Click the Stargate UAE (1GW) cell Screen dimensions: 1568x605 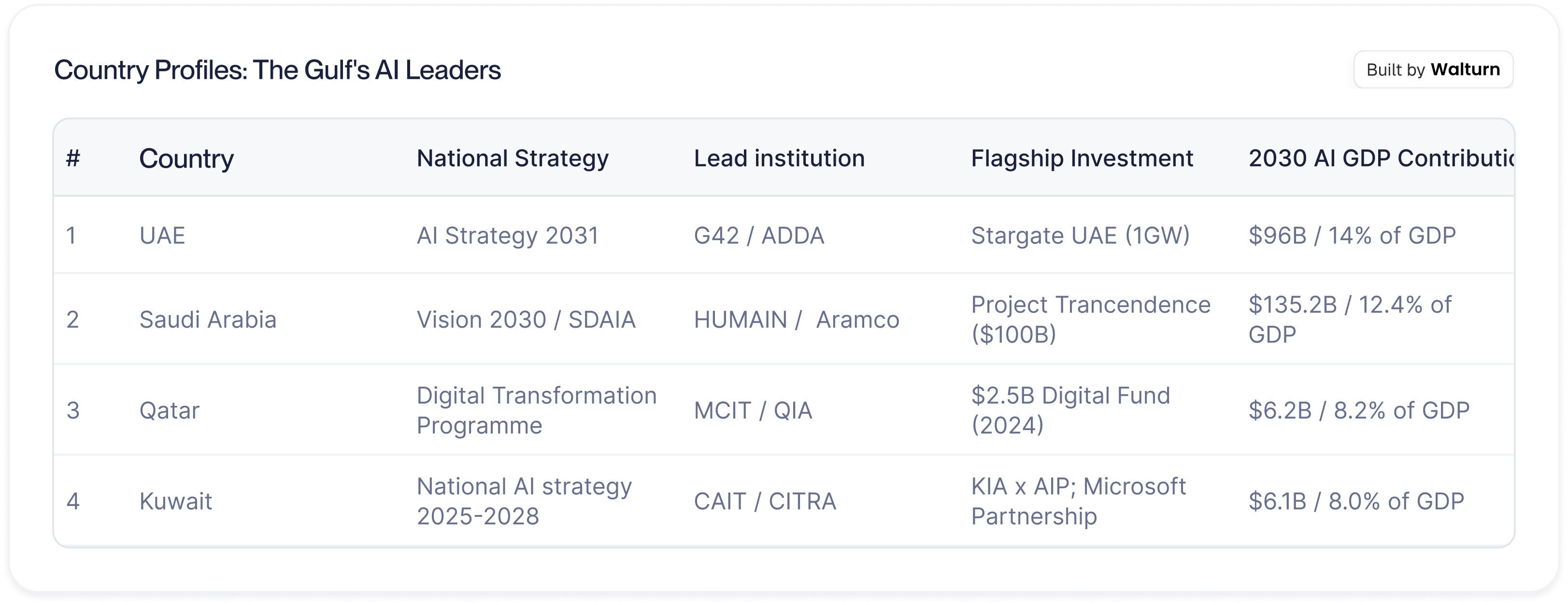(x=1081, y=235)
